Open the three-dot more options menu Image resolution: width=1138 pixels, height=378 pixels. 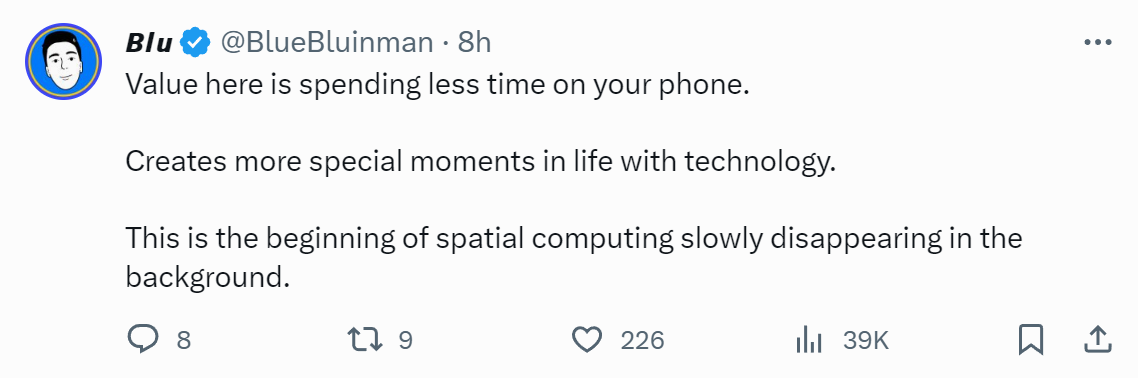(x=1097, y=42)
